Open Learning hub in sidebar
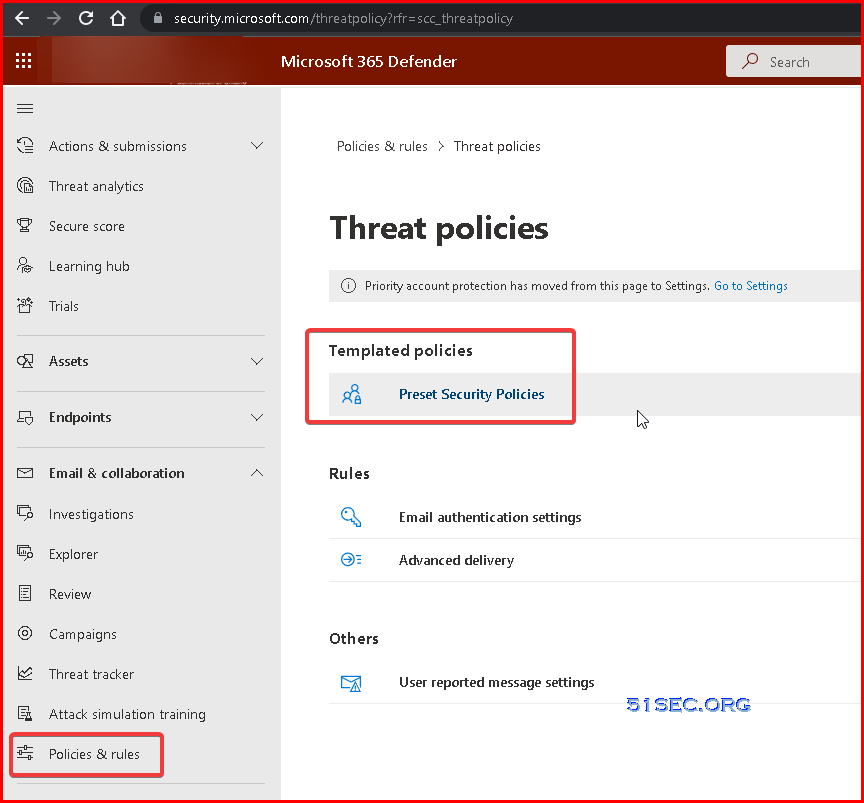Screen dimensions: 864x803 point(89,266)
